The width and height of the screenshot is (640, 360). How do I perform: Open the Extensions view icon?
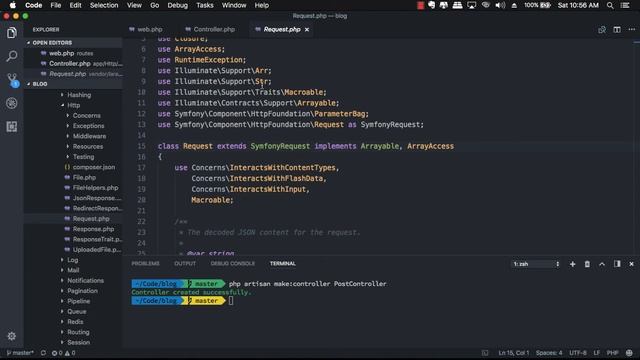tap(12, 127)
